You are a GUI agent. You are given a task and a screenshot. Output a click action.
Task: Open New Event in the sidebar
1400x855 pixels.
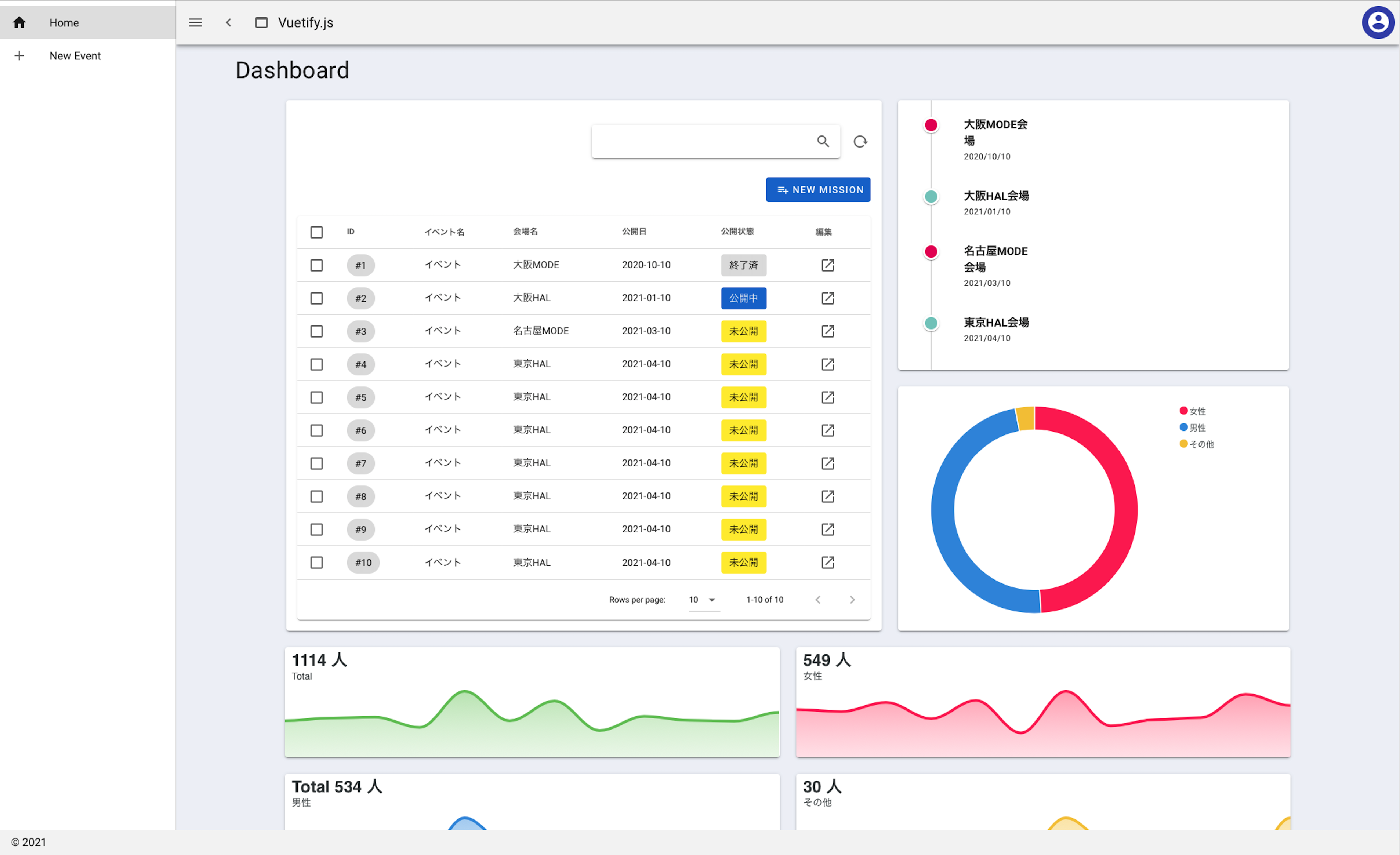(x=75, y=56)
